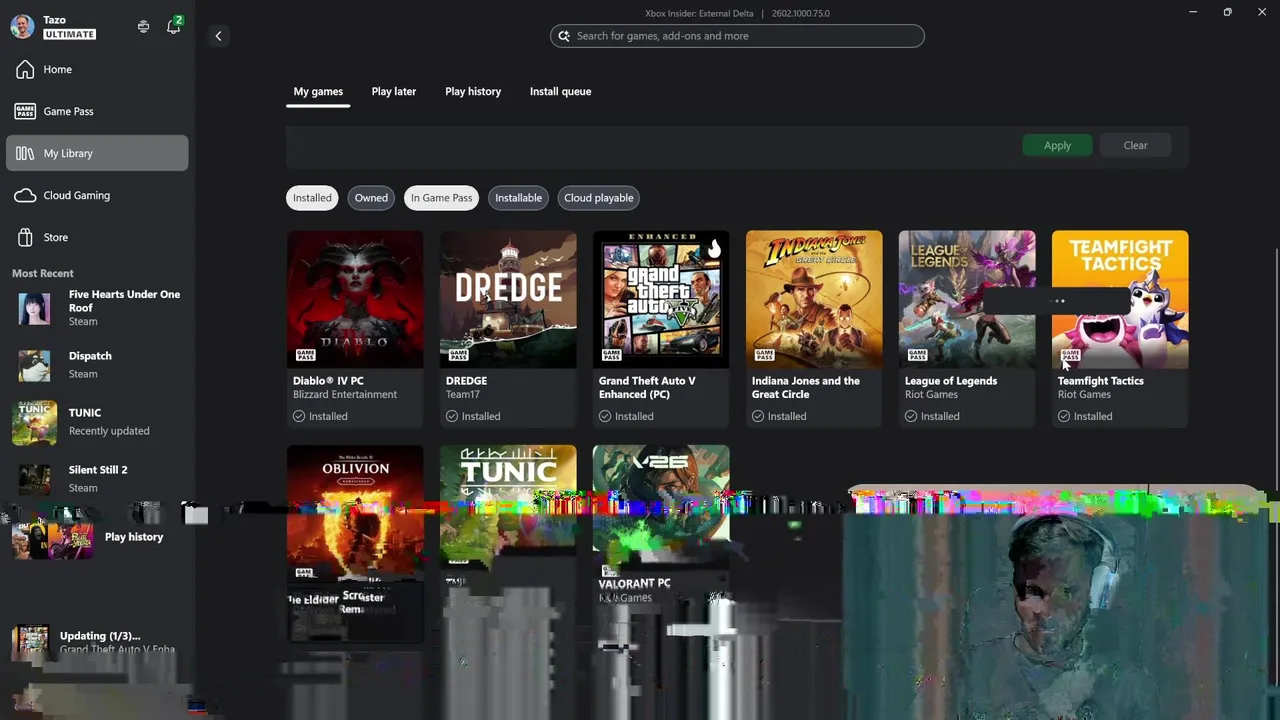The height and width of the screenshot is (720, 1280).
Task: Click DREDGE title text
Action: [466, 381]
